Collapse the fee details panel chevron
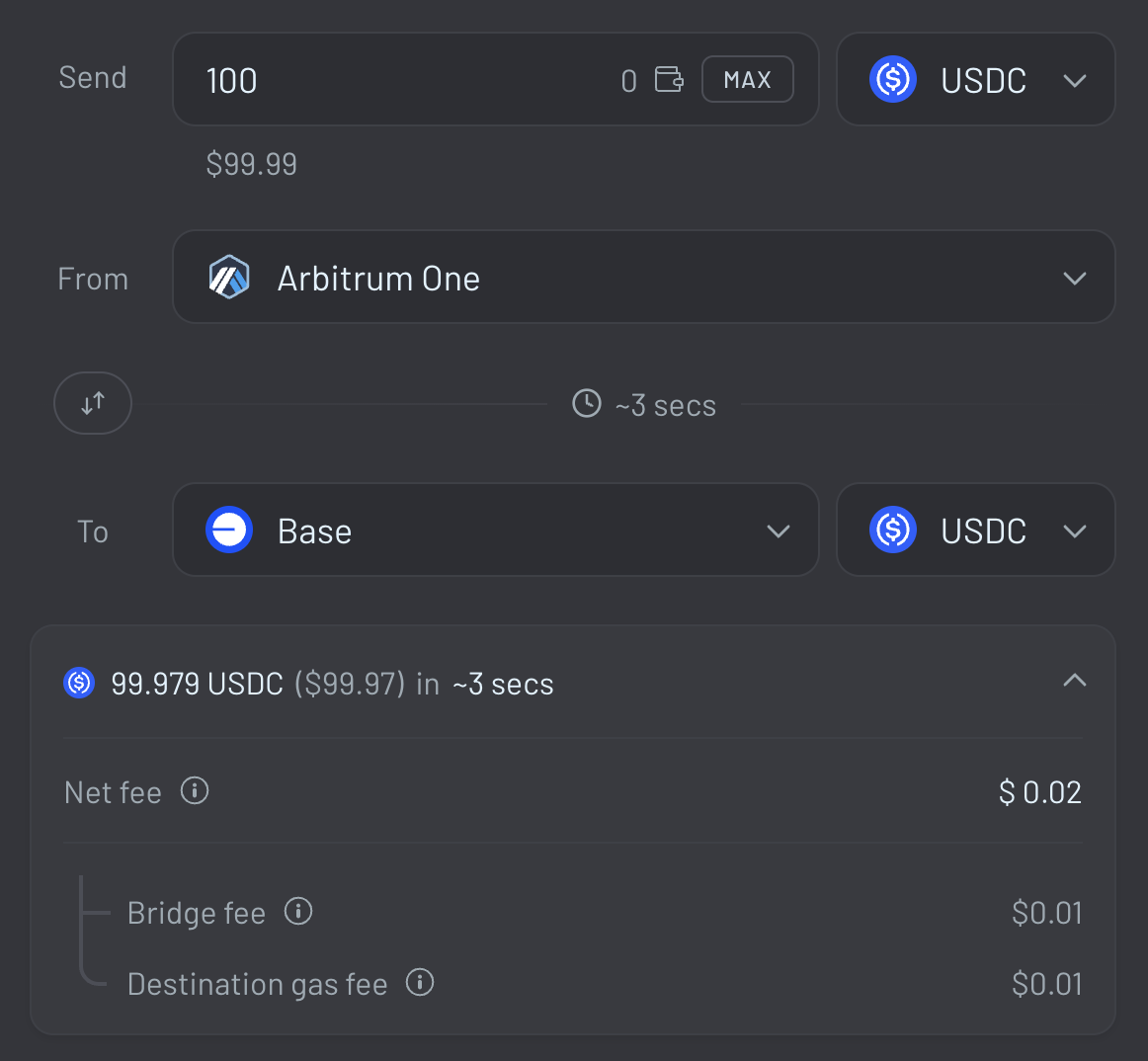 pos(1074,681)
